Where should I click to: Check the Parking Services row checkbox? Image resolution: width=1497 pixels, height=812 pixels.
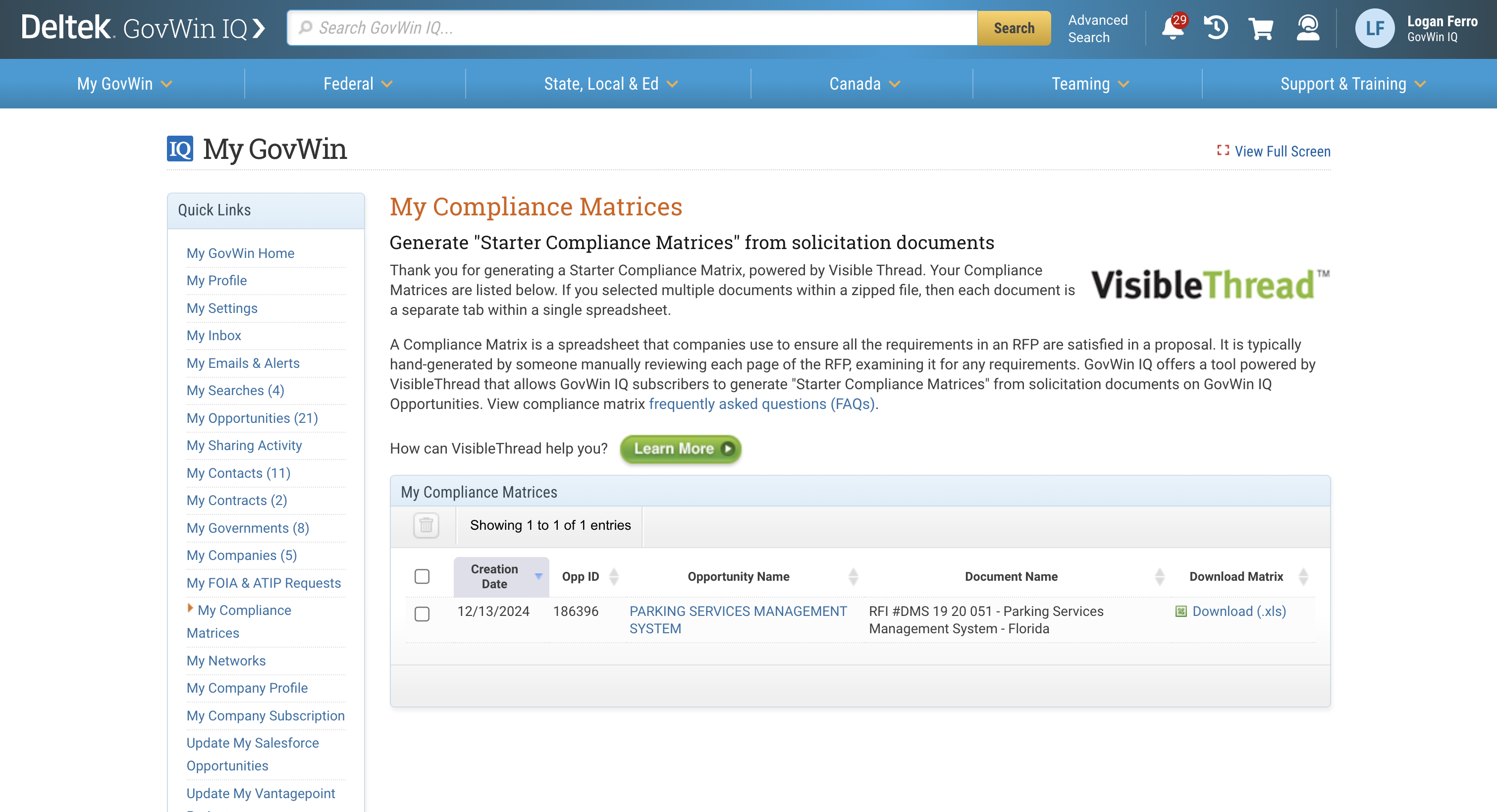pyautogui.click(x=422, y=614)
